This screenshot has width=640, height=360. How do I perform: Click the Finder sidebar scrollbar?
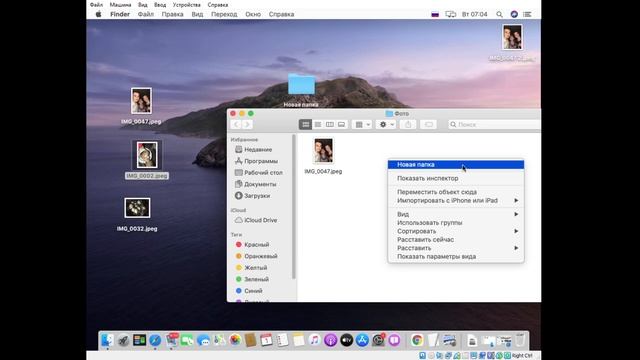click(x=293, y=207)
